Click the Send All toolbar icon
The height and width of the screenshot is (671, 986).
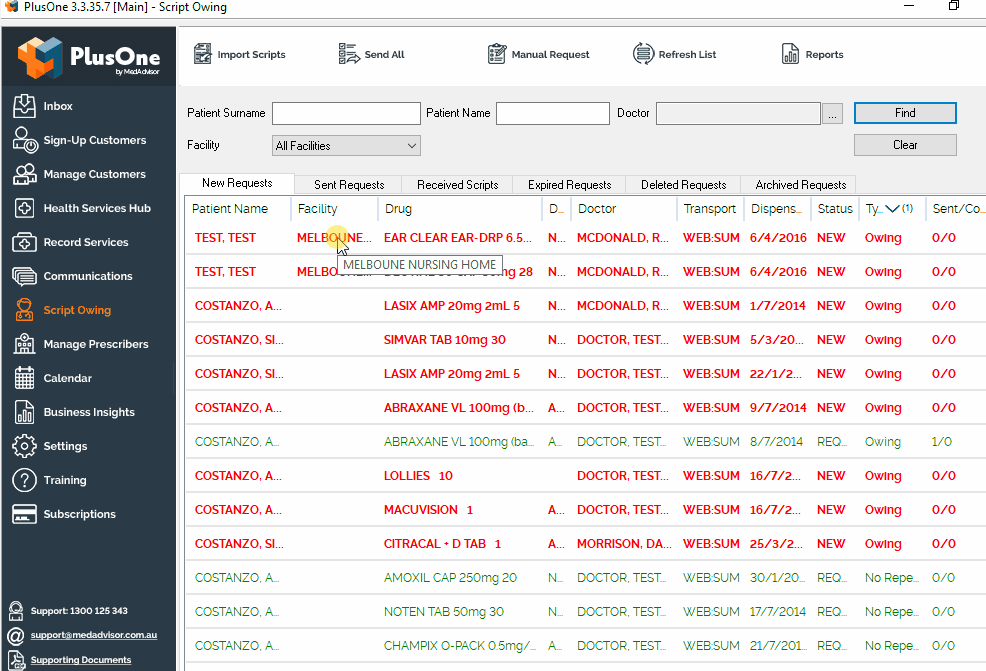(349, 54)
